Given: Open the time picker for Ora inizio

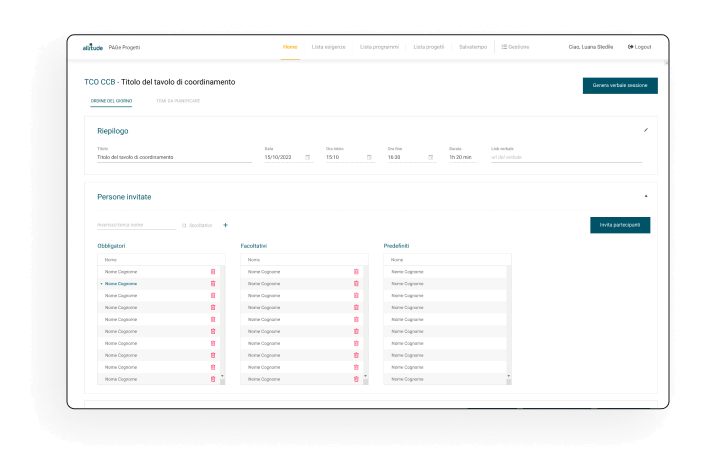Looking at the screenshot, I should tap(369, 157).
